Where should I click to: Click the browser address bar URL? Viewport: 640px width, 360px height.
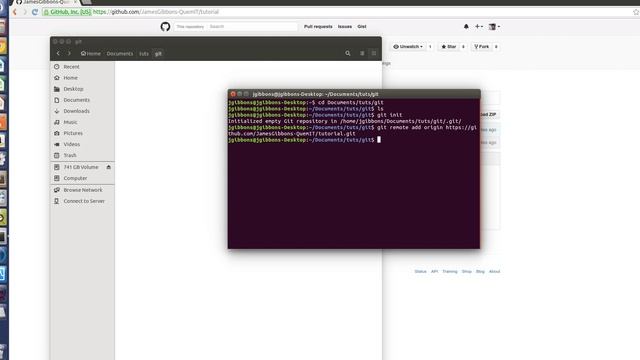156,12
